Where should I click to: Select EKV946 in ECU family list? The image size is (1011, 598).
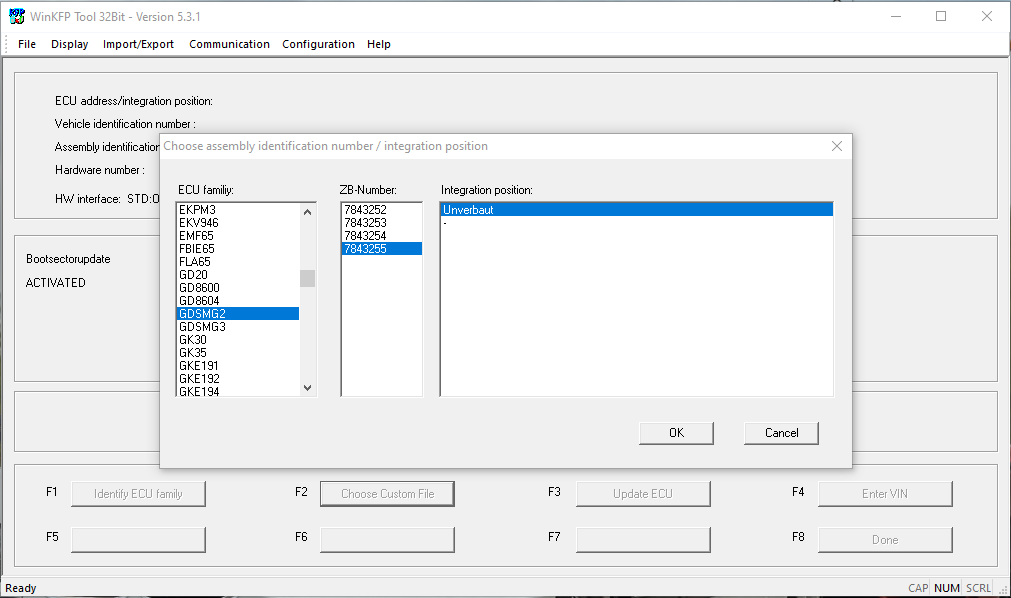tap(237, 223)
